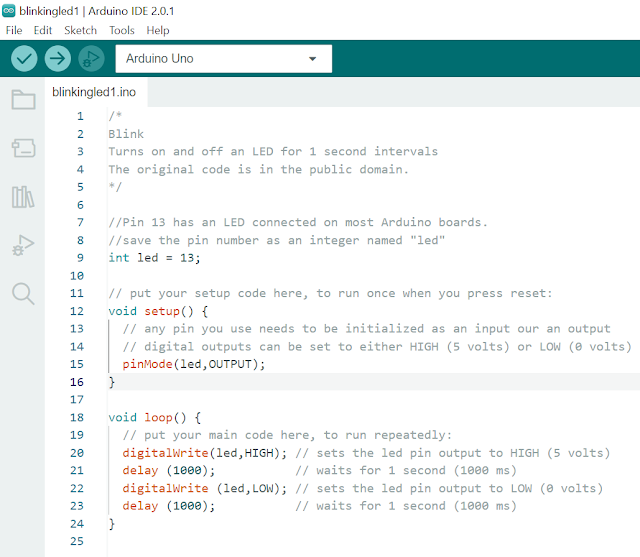Start debugging with the toolbar debug button
The image size is (640, 557).
tap(91, 59)
